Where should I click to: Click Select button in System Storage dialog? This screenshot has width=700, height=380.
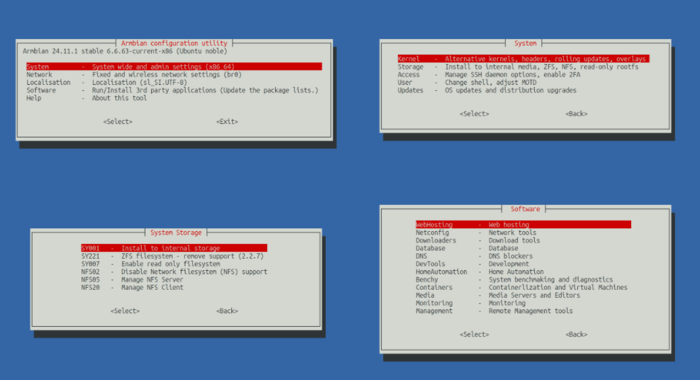pyautogui.click(x=125, y=311)
